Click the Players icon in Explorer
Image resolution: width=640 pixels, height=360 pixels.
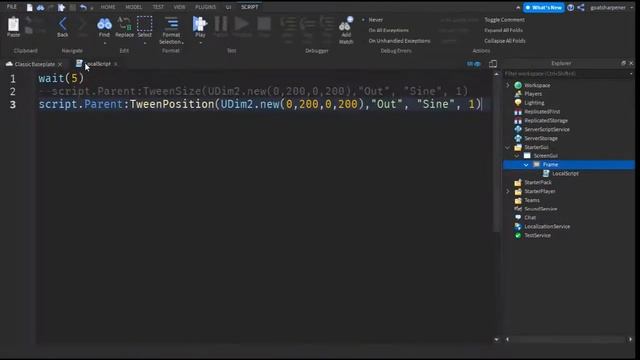click(x=518, y=94)
